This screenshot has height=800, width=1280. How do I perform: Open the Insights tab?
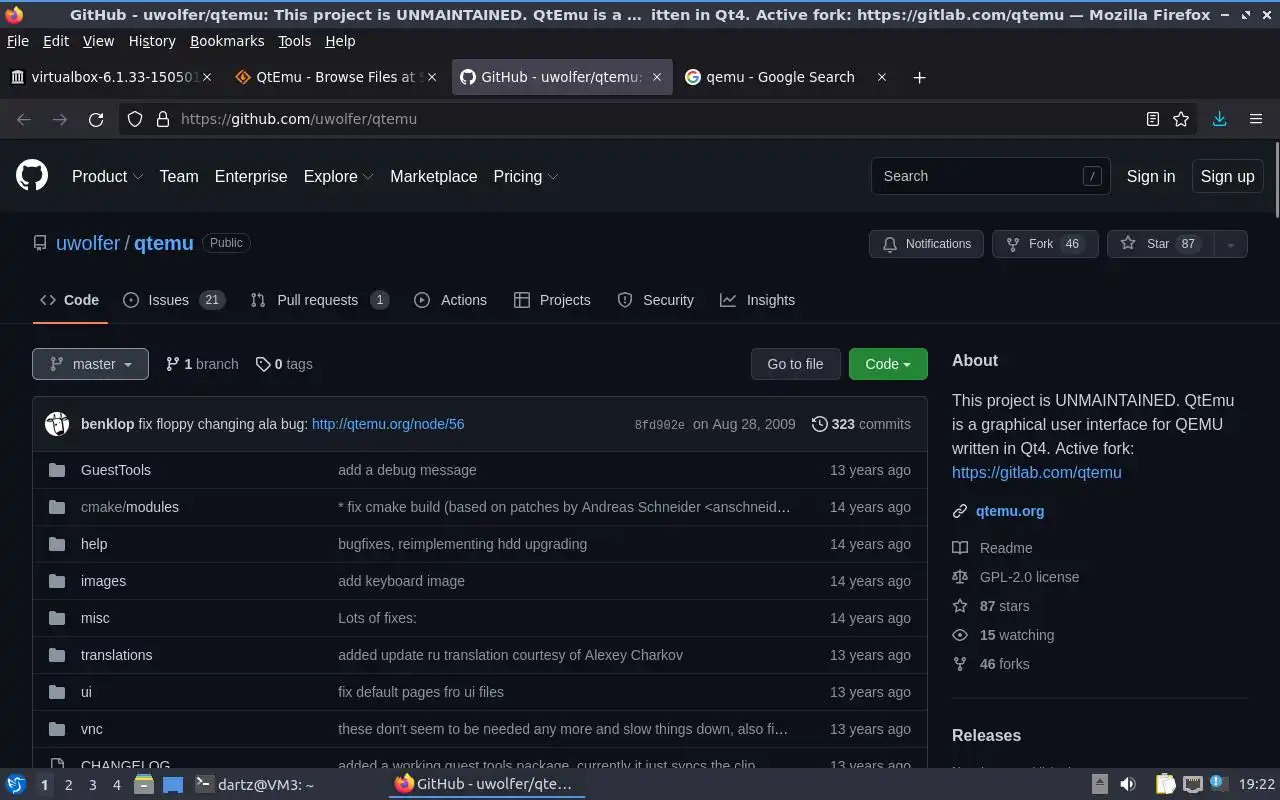tap(757, 300)
